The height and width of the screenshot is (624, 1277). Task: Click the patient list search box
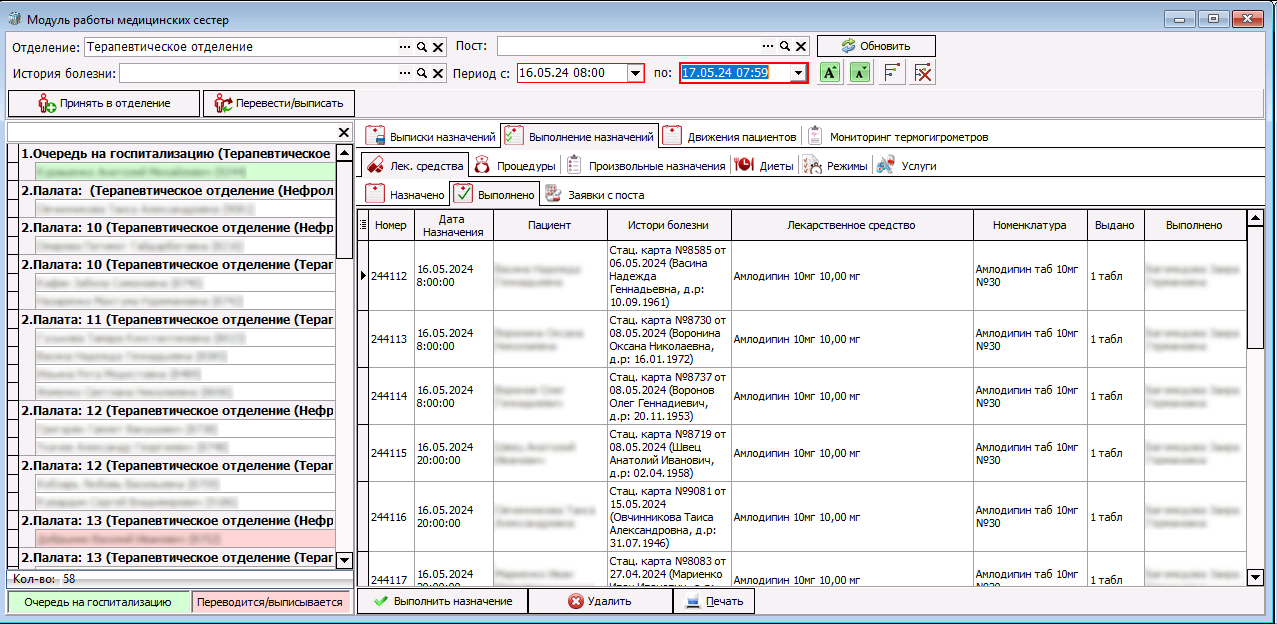coord(170,132)
